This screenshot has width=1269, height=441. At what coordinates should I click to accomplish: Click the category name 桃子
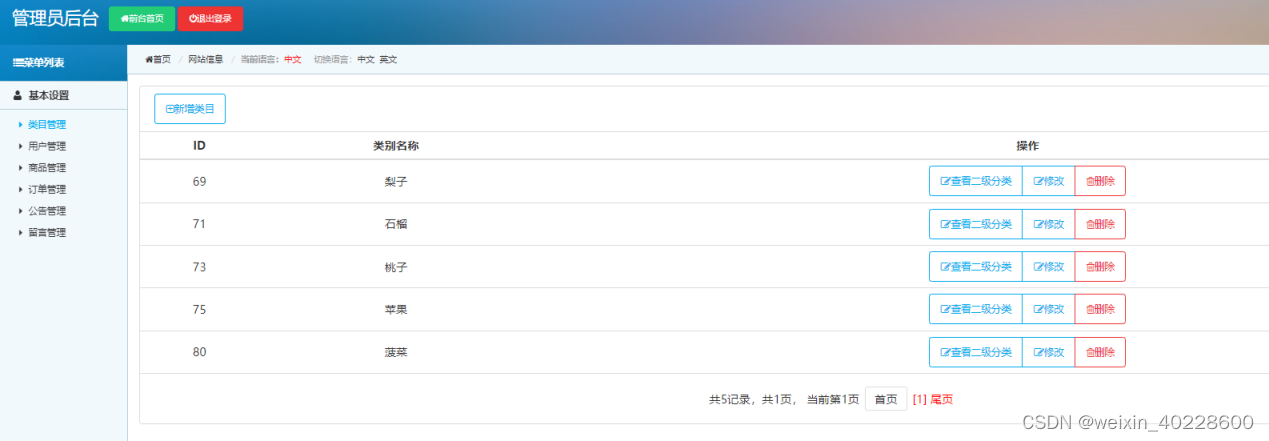[x=396, y=267]
